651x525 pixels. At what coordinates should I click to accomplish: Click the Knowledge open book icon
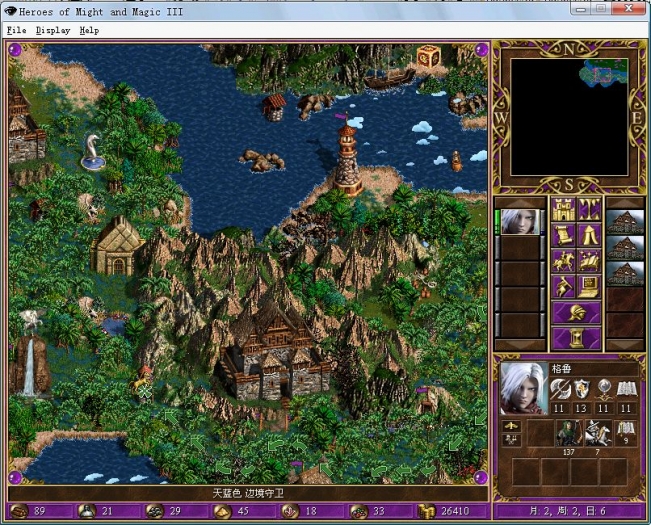point(627,390)
